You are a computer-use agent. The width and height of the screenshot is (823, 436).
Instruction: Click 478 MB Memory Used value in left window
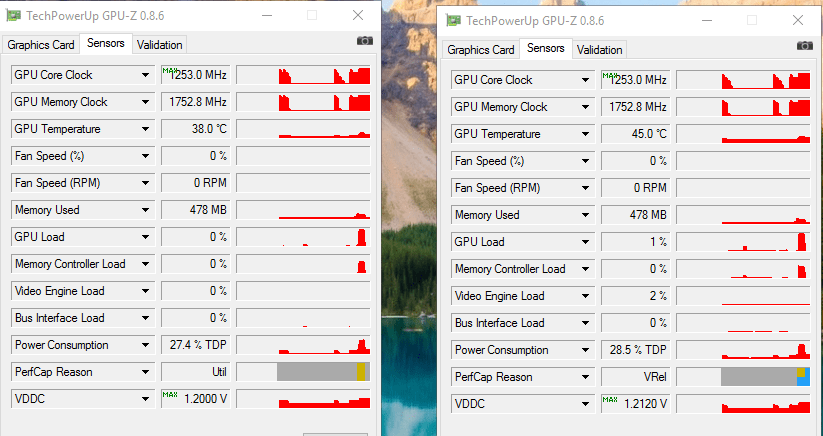(x=196, y=210)
